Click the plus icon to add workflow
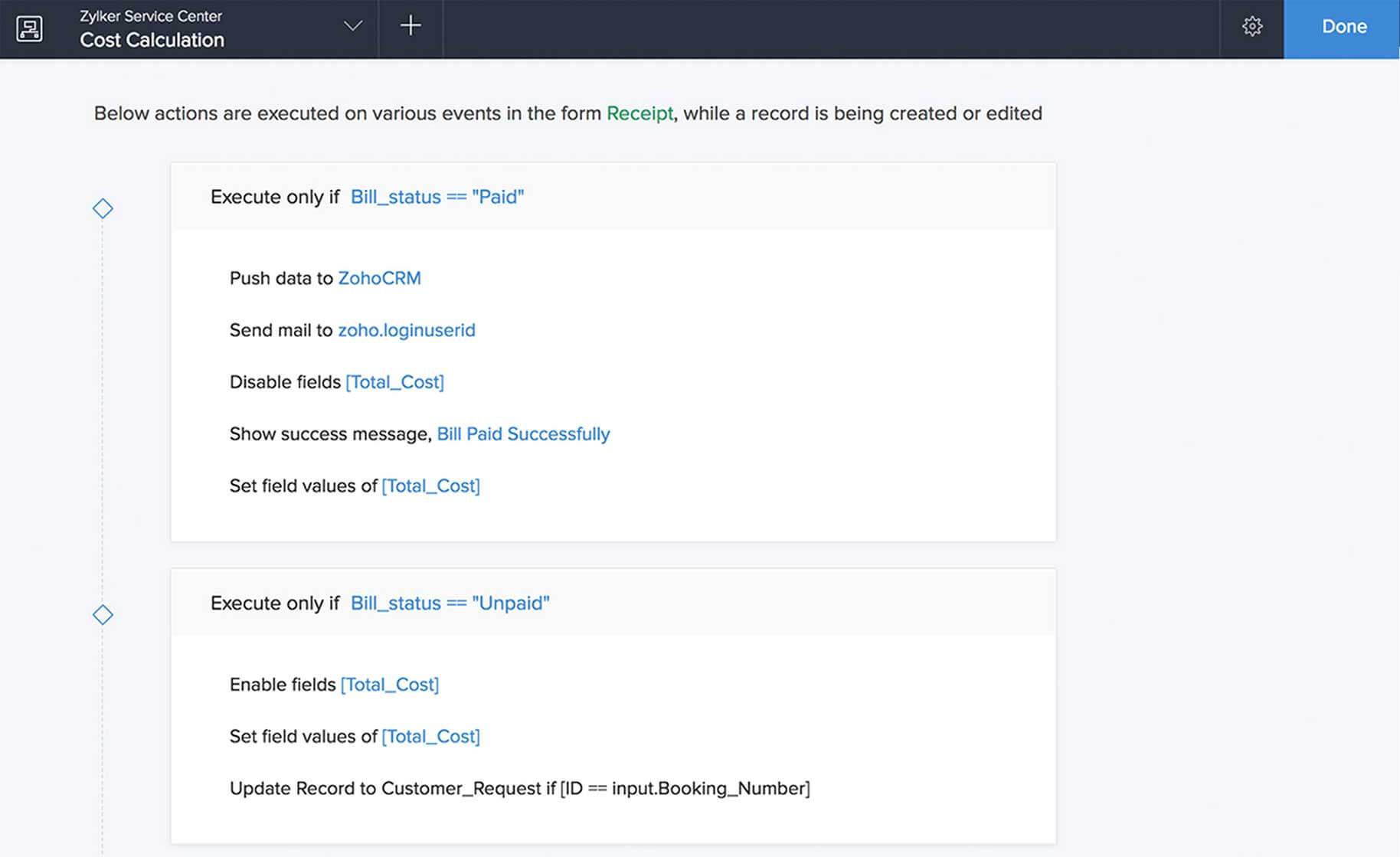This screenshot has height=857, width=1400. click(x=411, y=26)
